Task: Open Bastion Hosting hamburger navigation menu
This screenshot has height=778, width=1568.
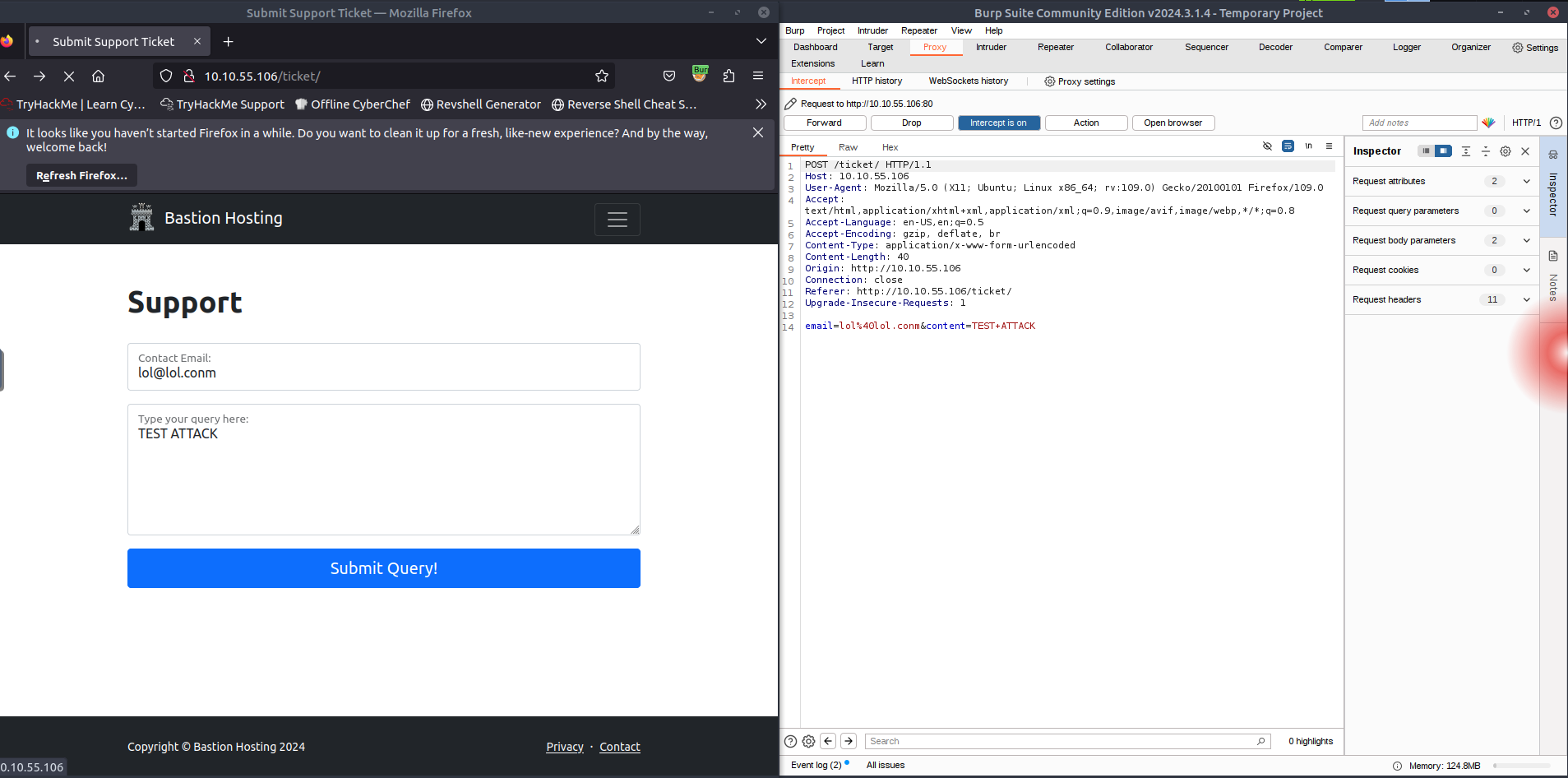Action: (617, 220)
